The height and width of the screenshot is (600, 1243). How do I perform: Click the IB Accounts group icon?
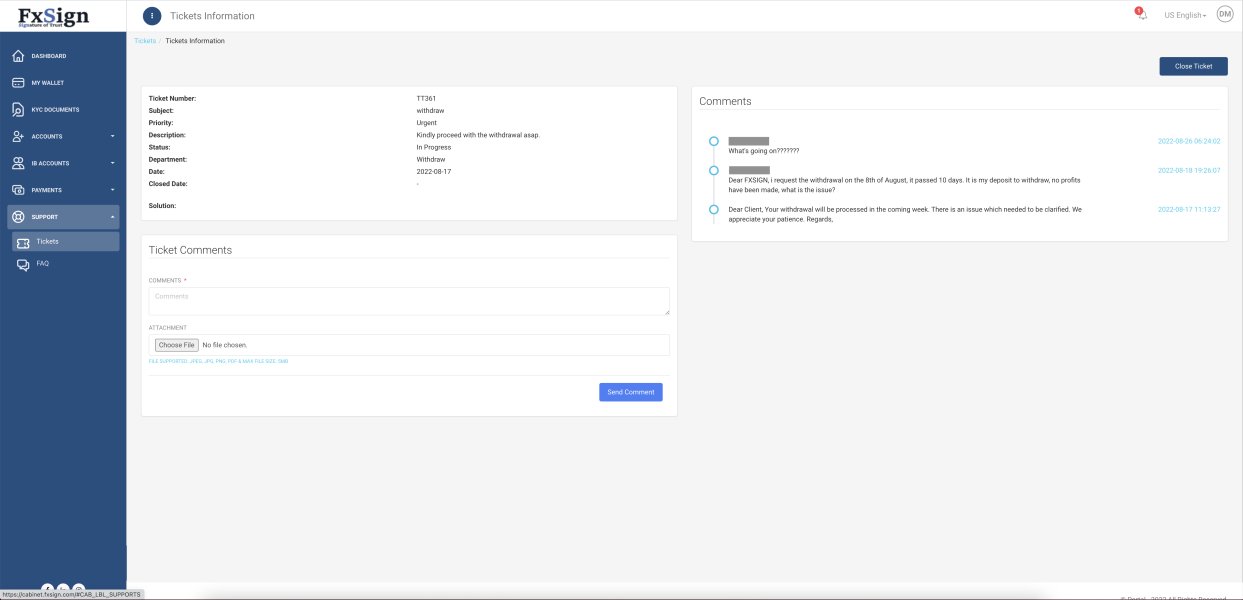click(18, 163)
